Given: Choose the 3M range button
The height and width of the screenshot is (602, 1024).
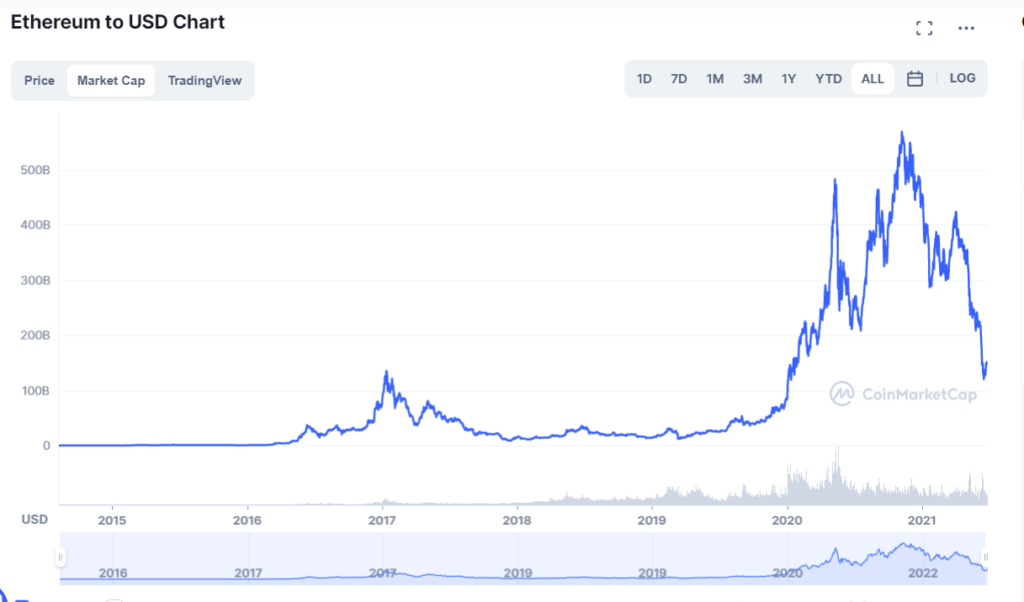Looking at the screenshot, I should click(752, 77).
